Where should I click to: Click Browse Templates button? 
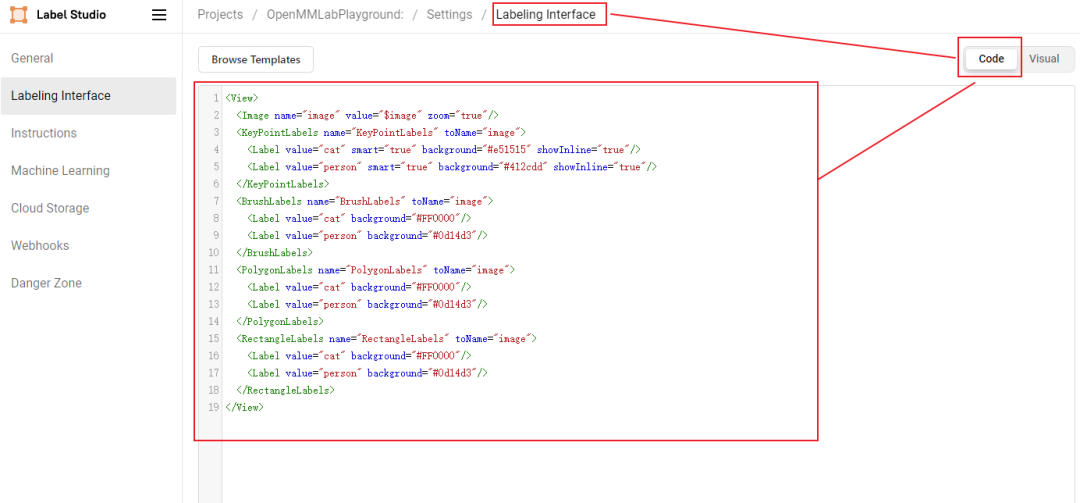click(256, 59)
